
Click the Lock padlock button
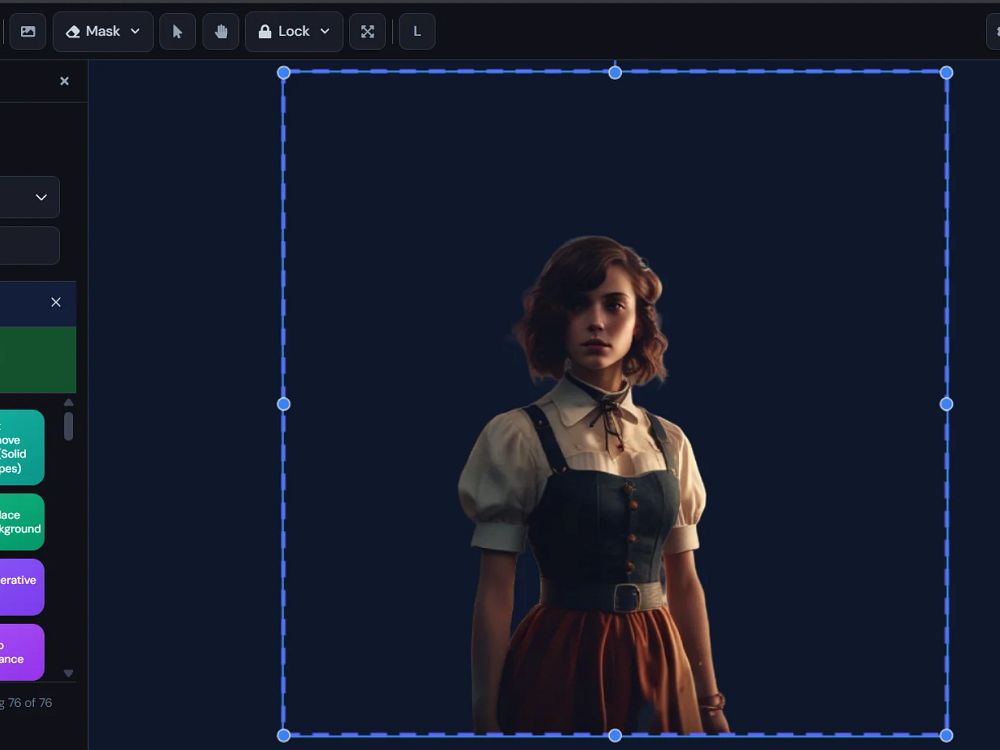[284, 31]
